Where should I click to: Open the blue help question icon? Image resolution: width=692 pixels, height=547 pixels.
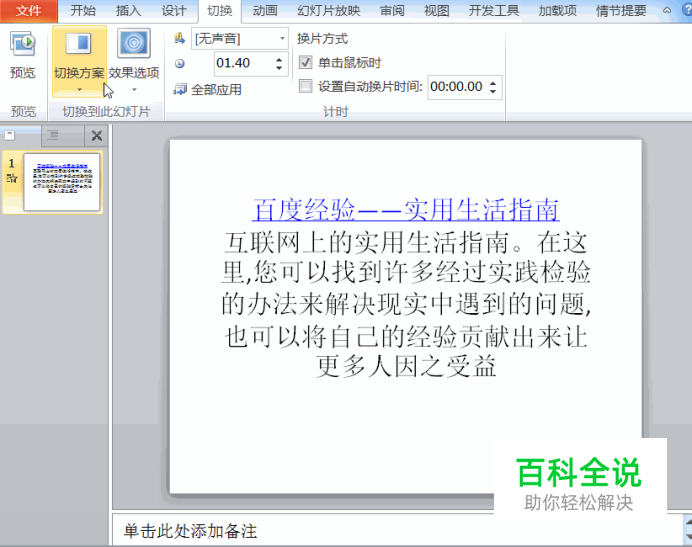(x=687, y=10)
